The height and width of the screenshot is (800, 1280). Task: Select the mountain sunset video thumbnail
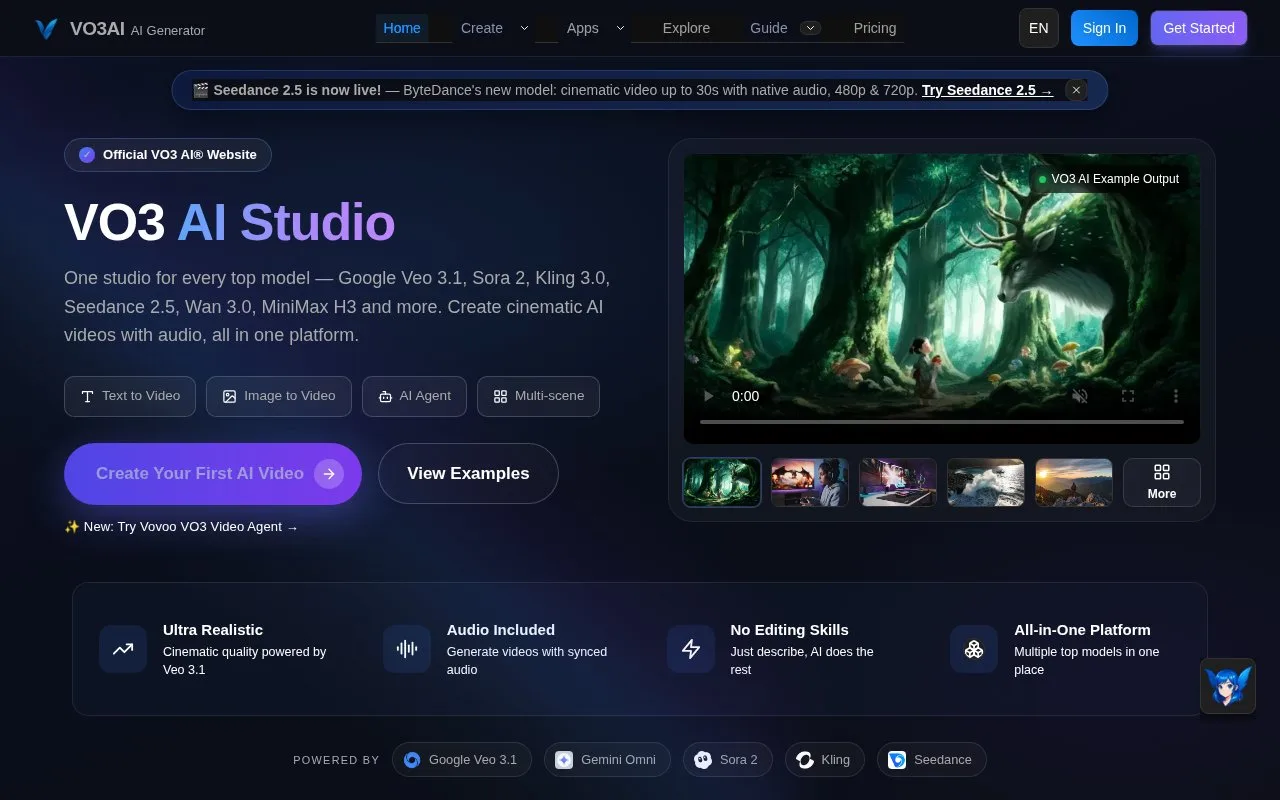1074,482
